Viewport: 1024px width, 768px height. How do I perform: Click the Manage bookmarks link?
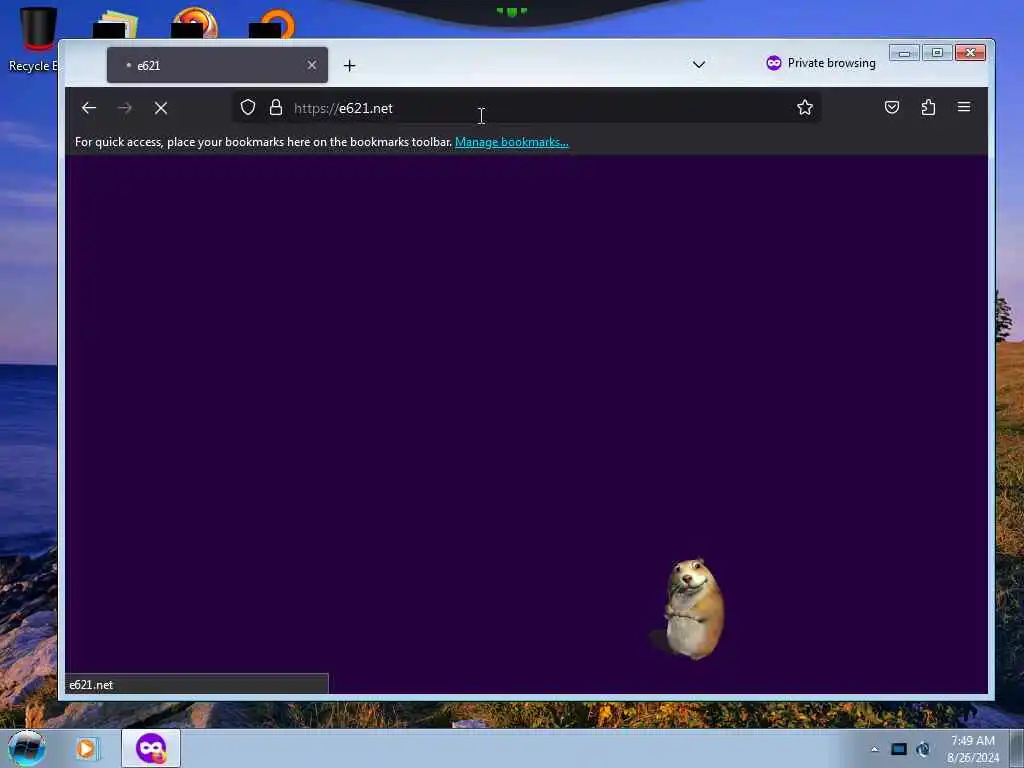pyautogui.click(x=511, y=142)
